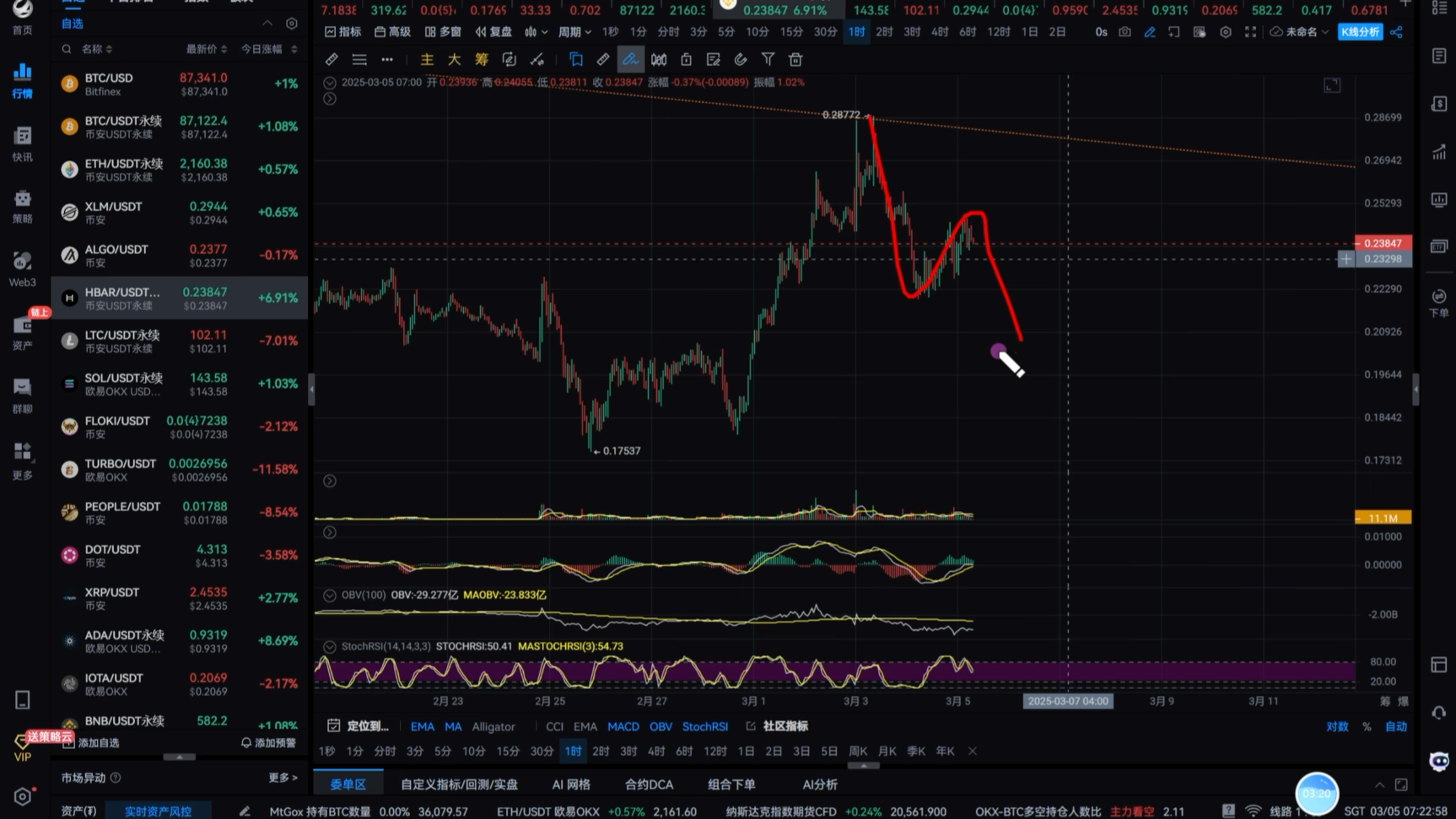Open the 策略 strategy section in sidebar

(22, 207)
